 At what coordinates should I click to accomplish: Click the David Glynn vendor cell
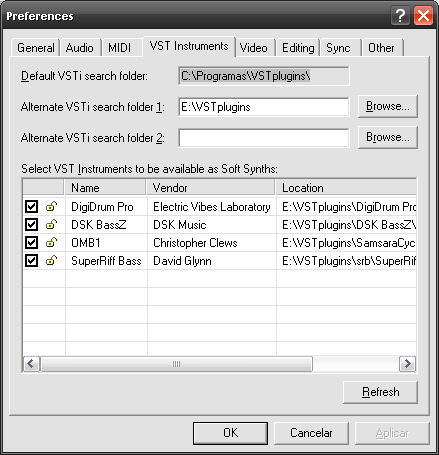pos(212,261)
